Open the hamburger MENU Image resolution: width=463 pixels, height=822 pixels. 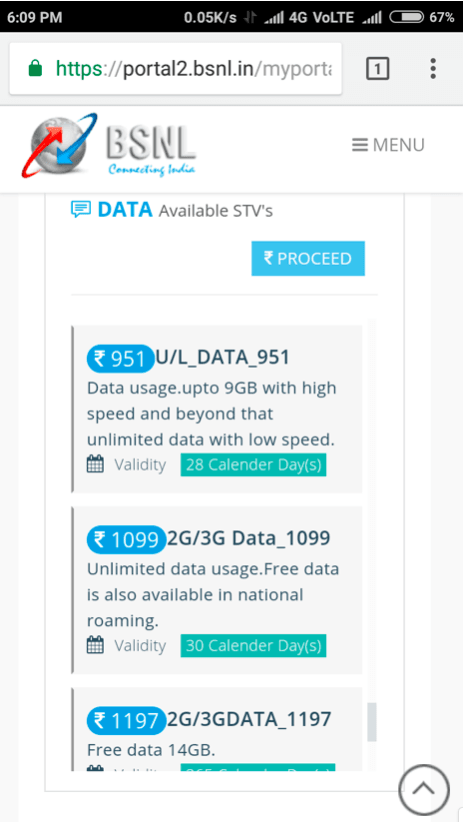(387, 145)
